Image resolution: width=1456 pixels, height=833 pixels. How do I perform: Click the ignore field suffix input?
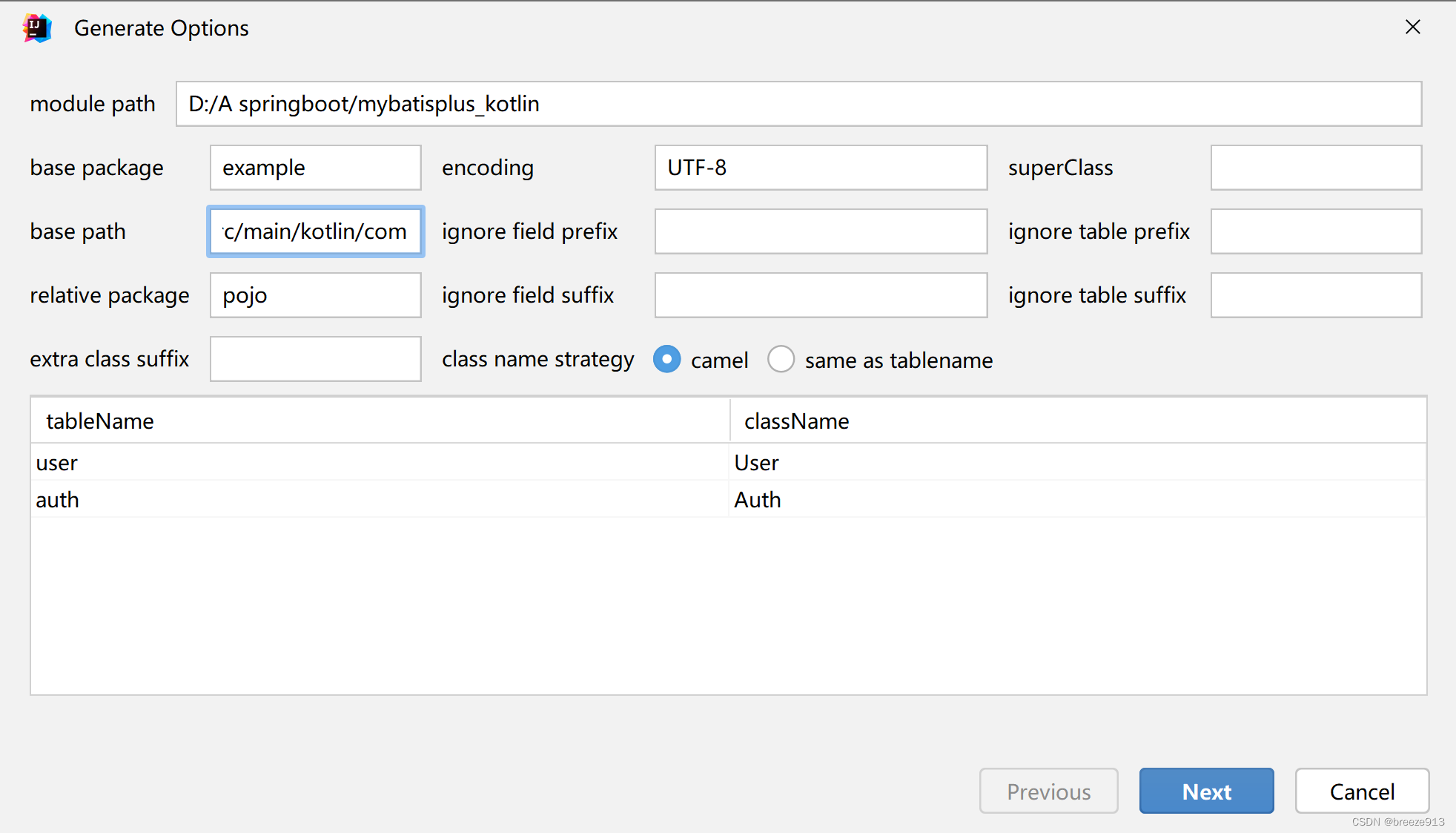pos(820,294)
